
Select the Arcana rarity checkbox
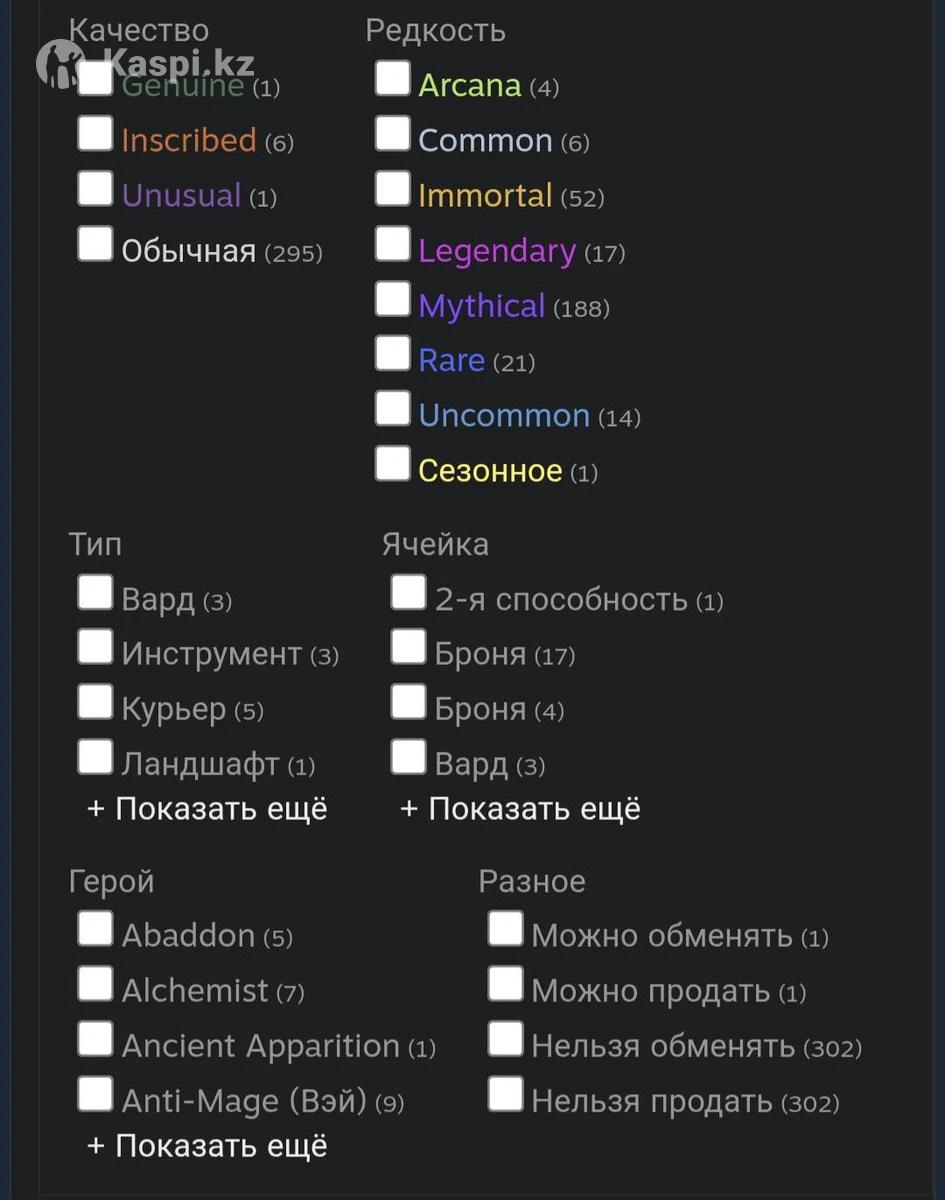tap(392, 78)
